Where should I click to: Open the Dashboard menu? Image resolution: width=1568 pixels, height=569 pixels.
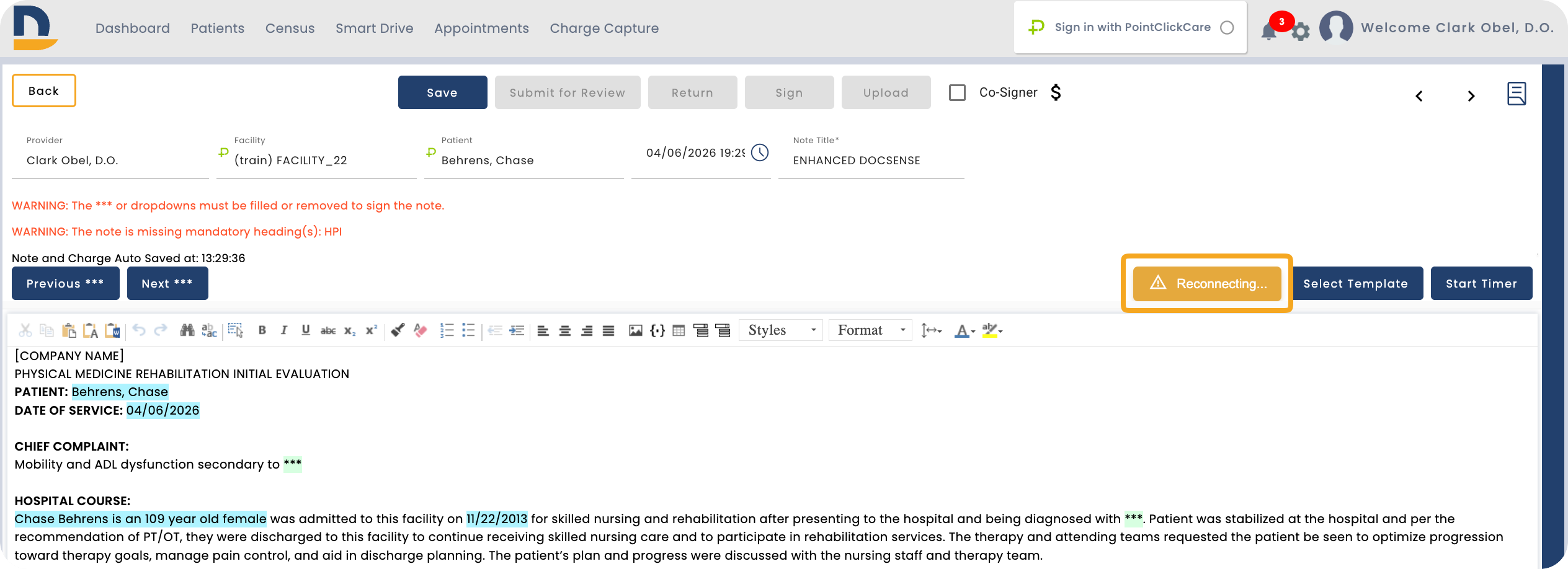tap(133, 28)
